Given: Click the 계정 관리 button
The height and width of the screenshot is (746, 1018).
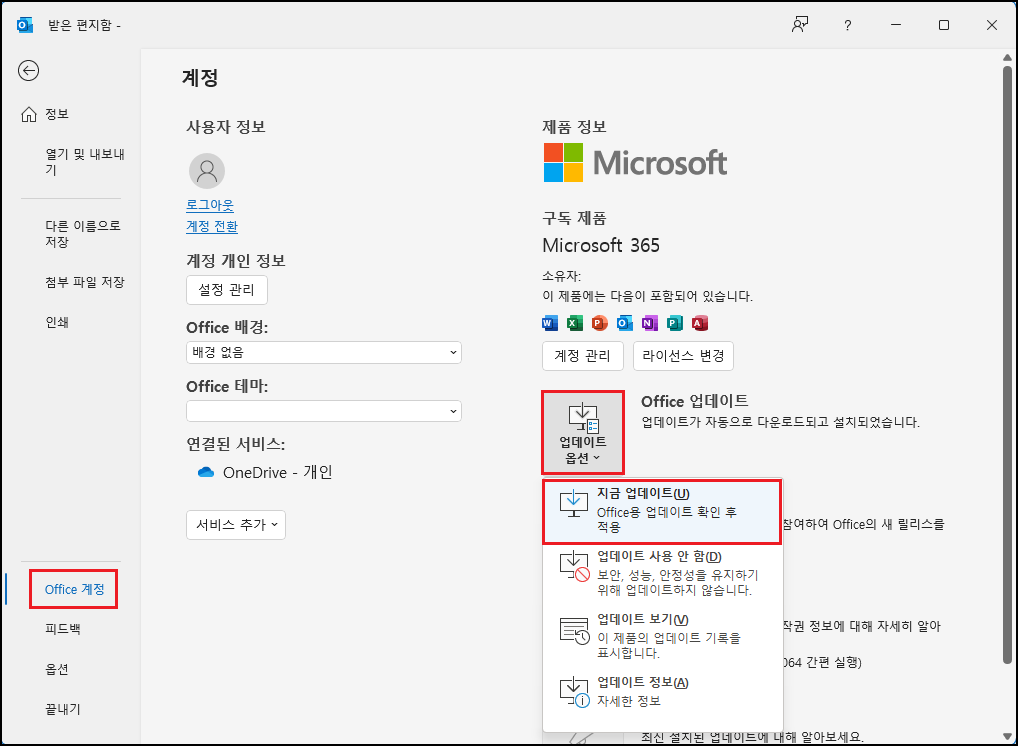Looking at the screenshot, I should click(x=582, y=356).
